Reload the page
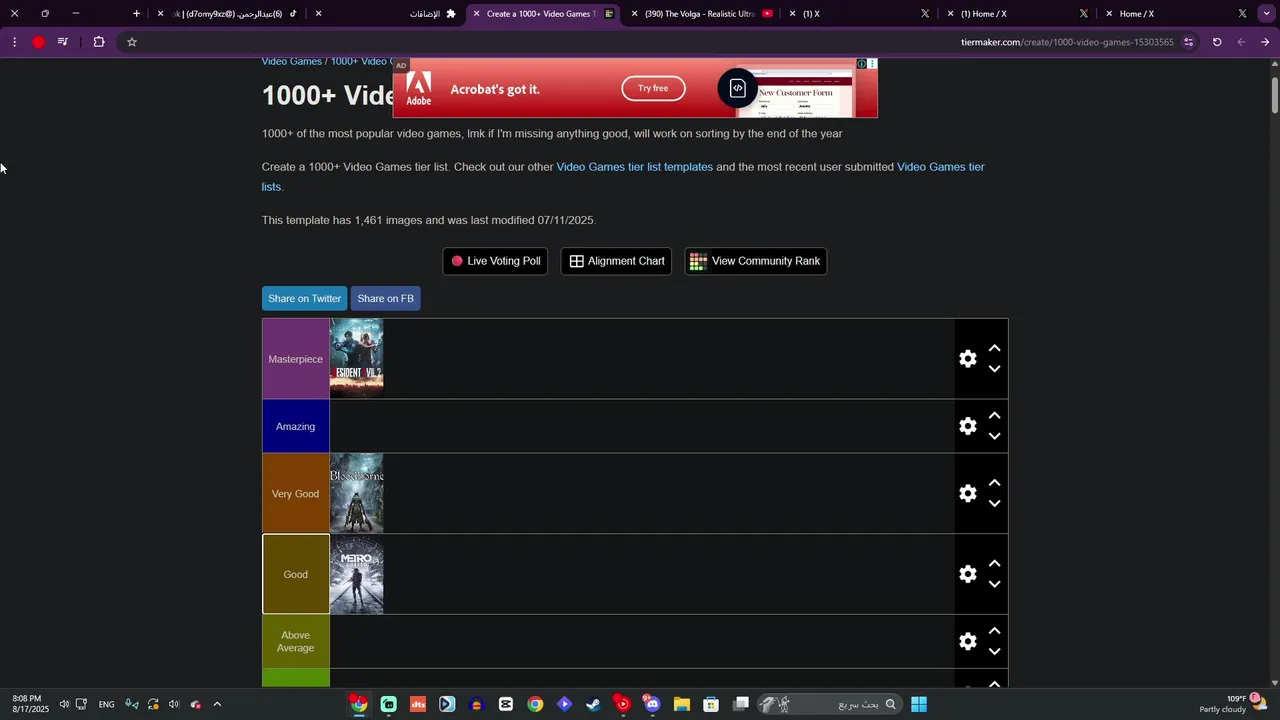Viewport: 1280px width, 720px height. [x=1217, y=42]
